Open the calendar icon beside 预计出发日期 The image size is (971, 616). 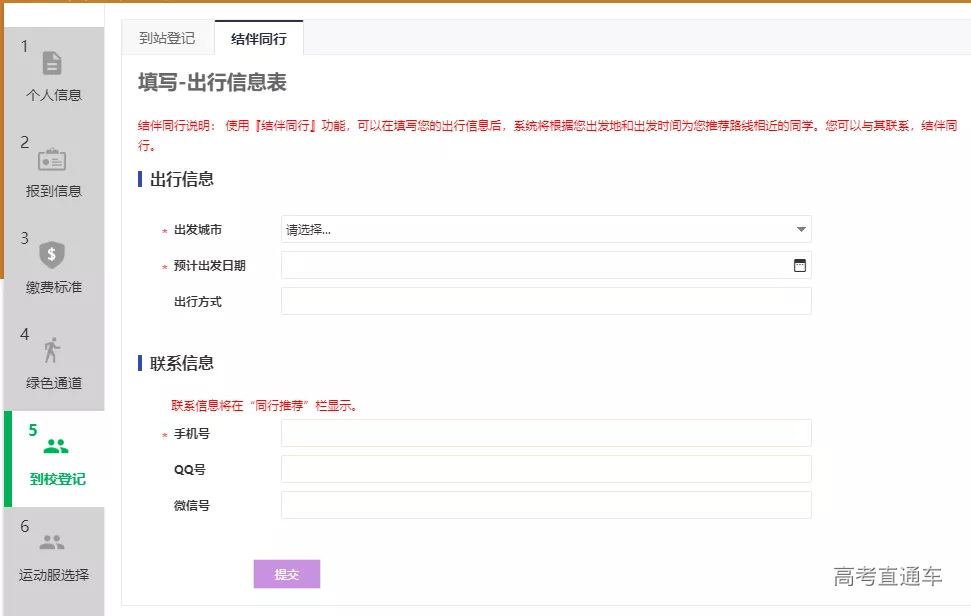coord(799,264)
